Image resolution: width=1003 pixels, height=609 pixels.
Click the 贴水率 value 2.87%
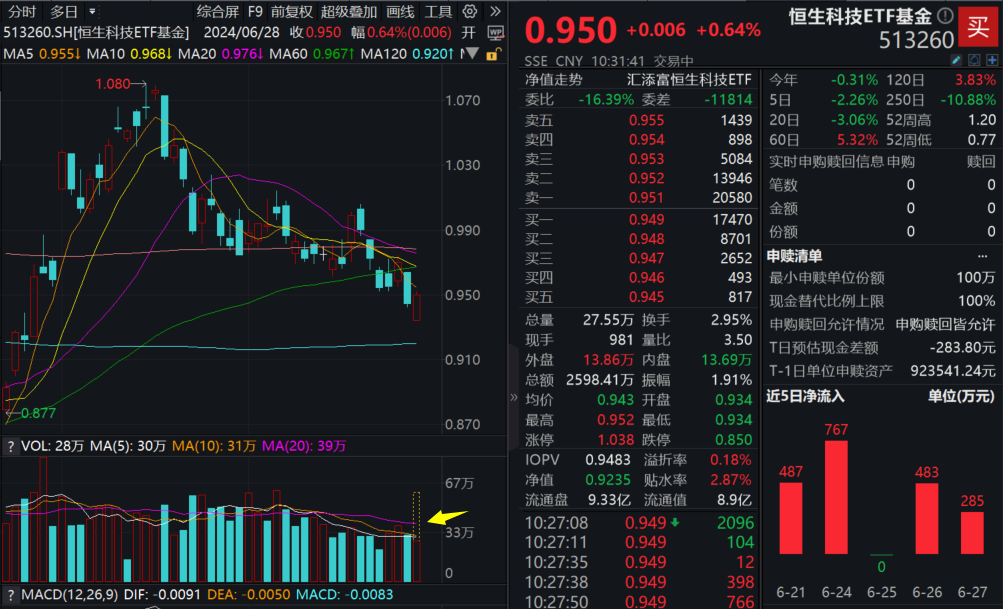click(x=731, y=480)
